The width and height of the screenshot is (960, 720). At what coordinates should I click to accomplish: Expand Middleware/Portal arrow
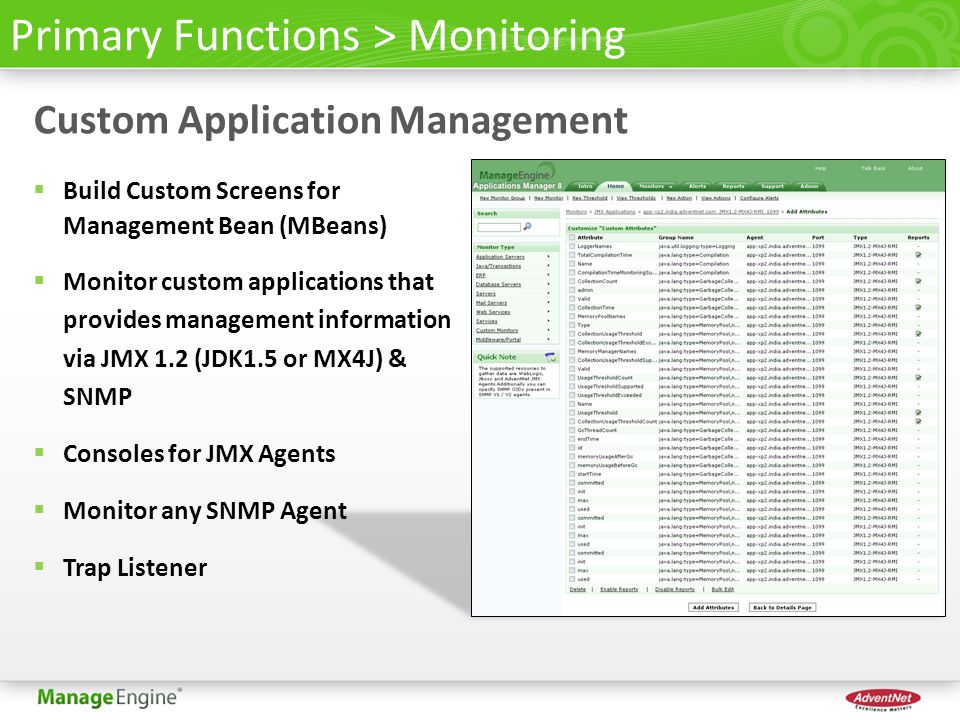[548, 339]
